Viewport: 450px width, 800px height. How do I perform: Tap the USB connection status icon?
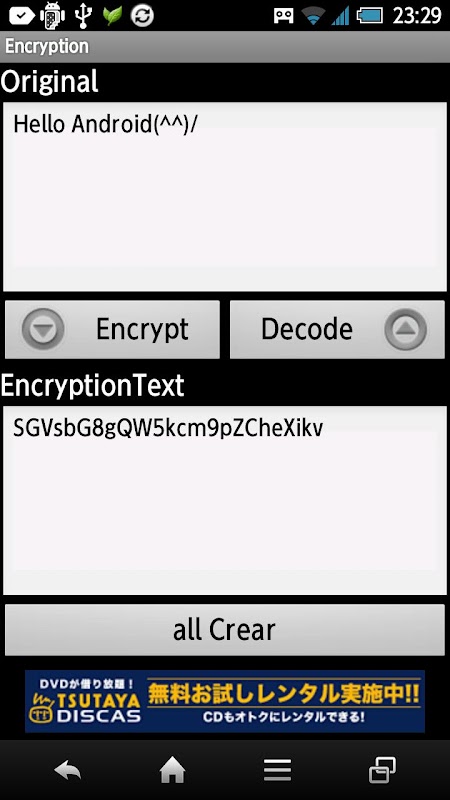pyautogui.click(x=83, y=15)
